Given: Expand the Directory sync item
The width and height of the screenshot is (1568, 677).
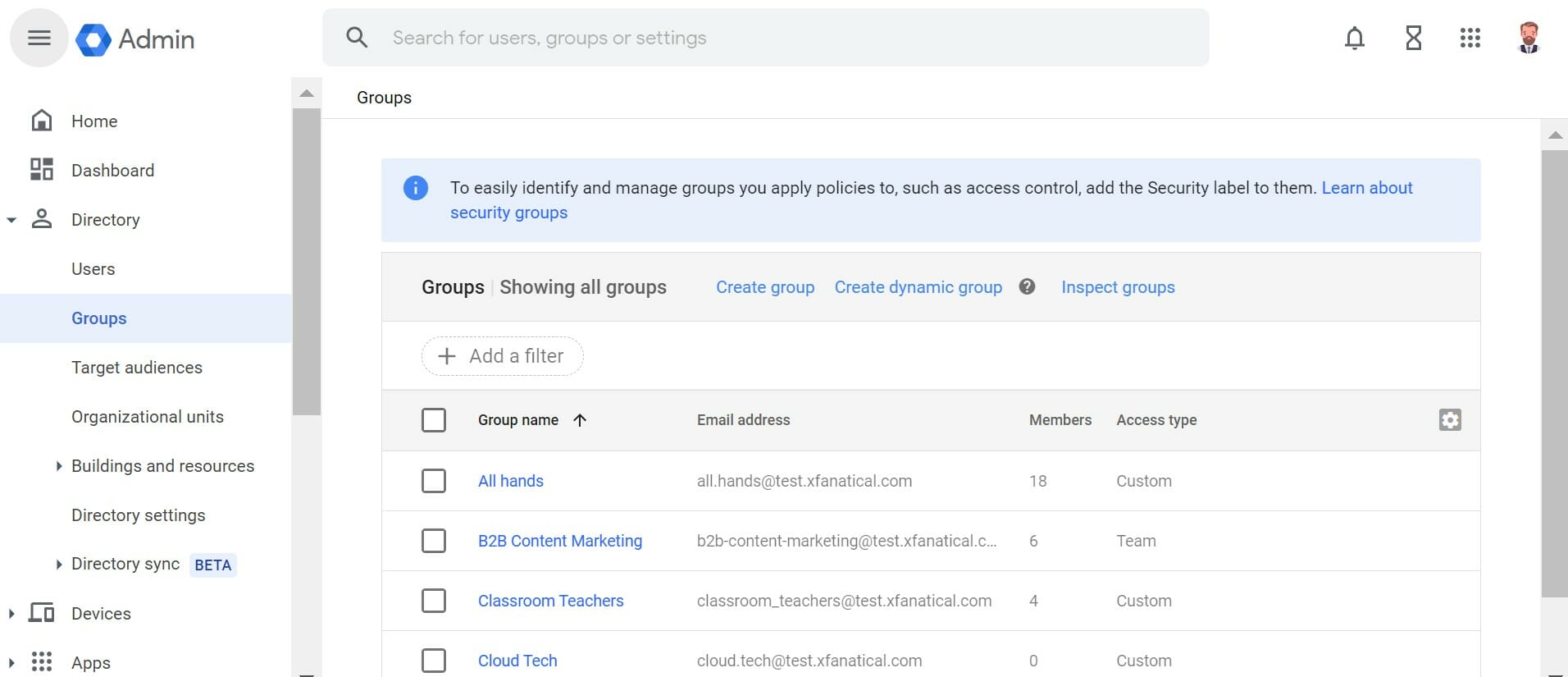Looking at the screenshot, I should coord(58,565).
